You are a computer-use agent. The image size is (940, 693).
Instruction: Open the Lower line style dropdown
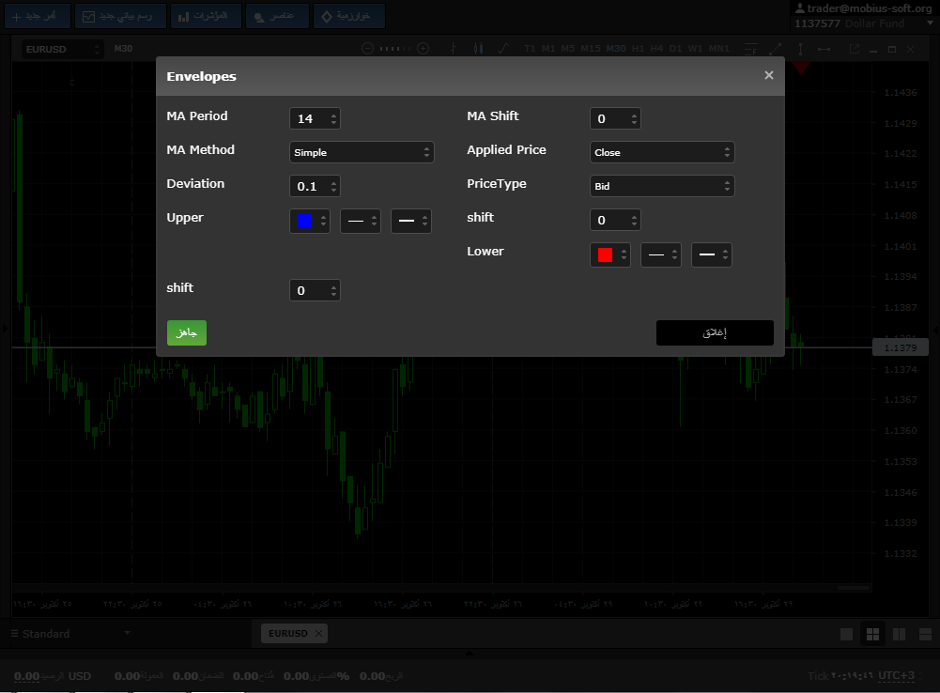[661, 255]
